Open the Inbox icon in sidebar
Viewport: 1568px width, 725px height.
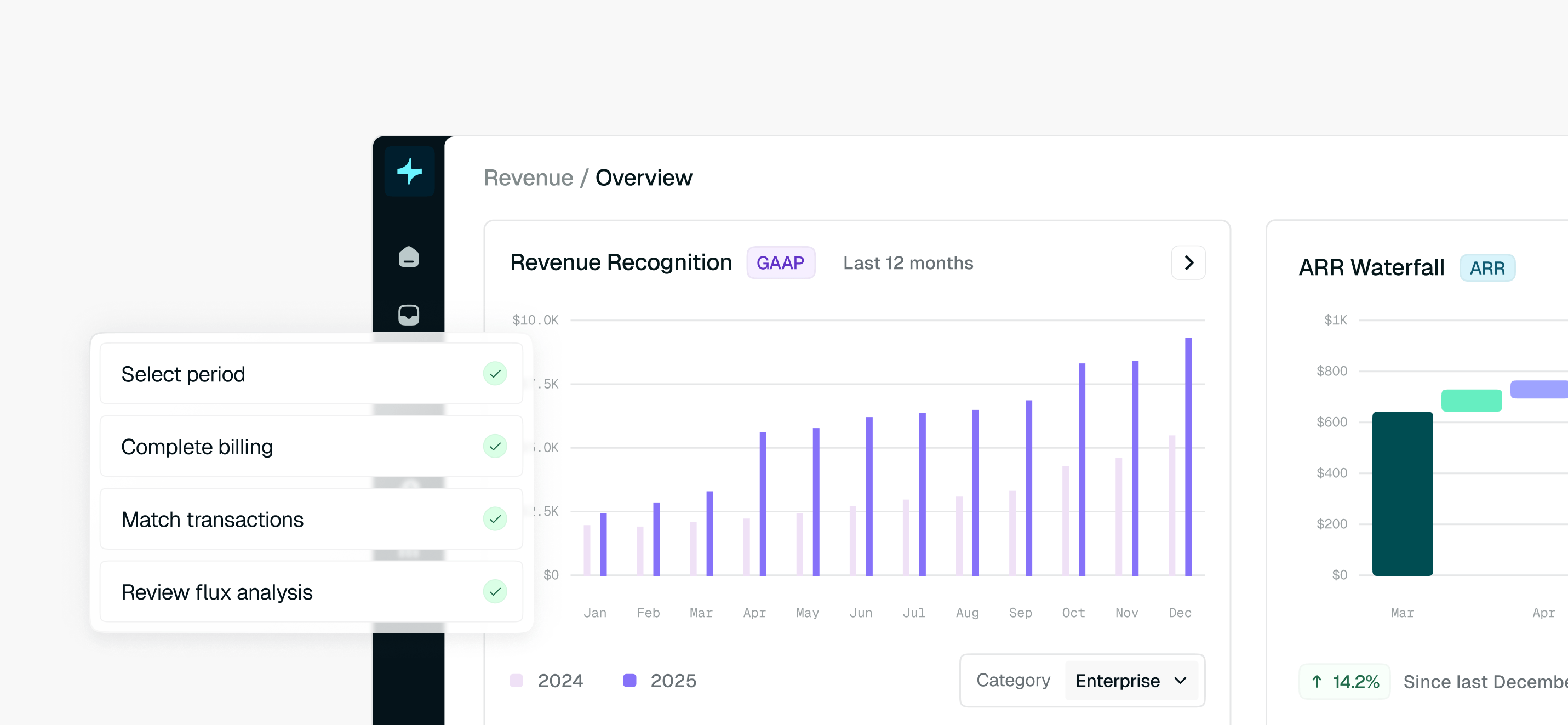(408, 315)
